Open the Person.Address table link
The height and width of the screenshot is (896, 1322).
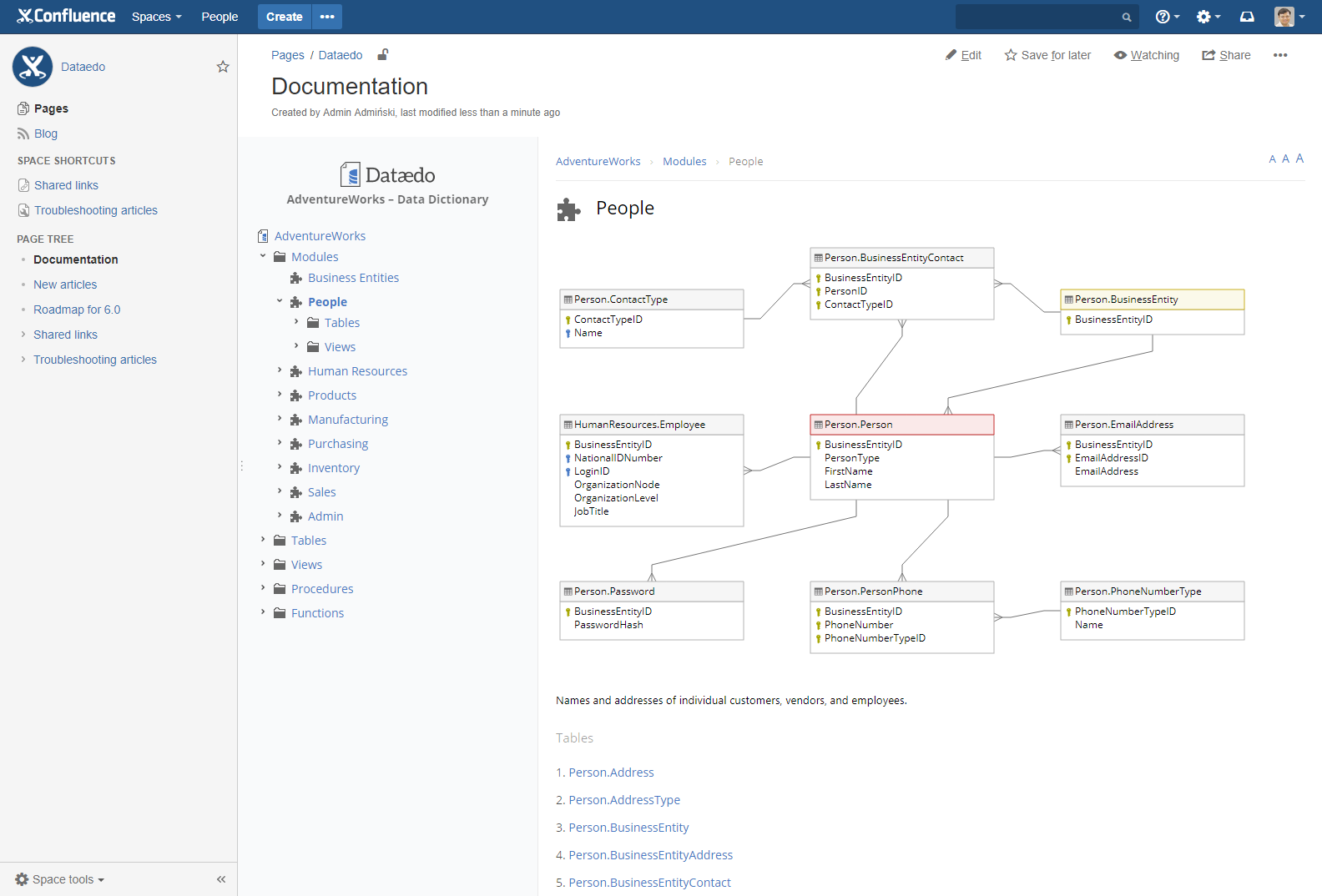coord(611,773)
